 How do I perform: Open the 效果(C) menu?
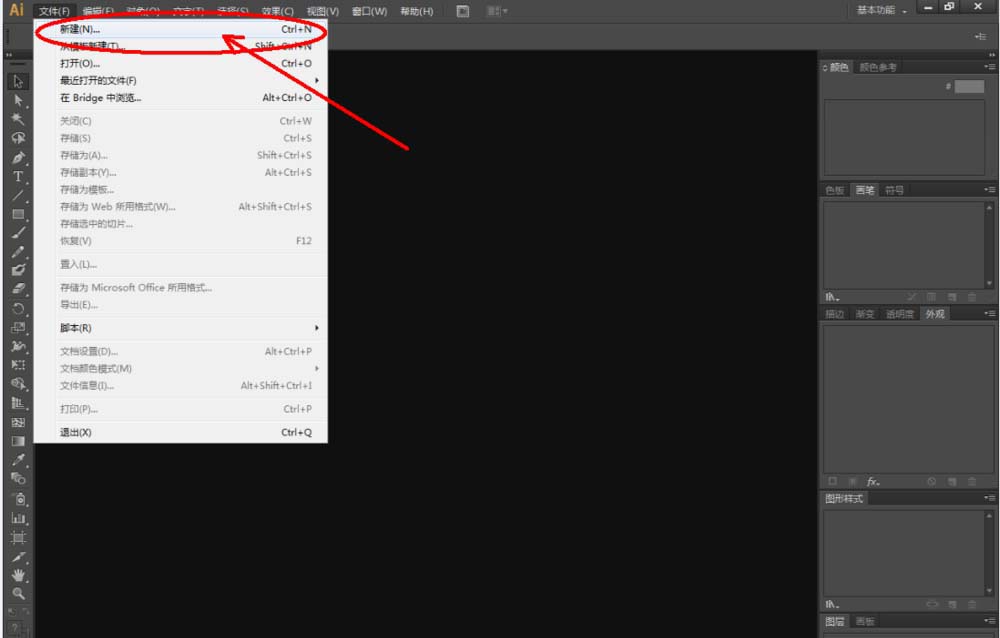coord(277,11)
